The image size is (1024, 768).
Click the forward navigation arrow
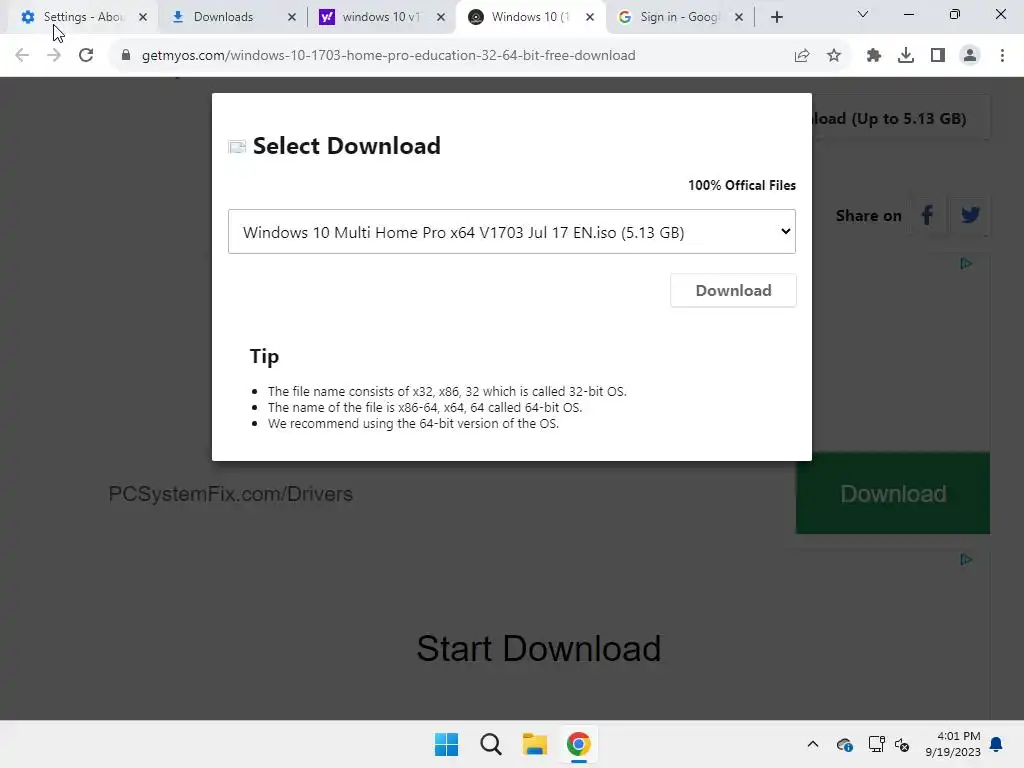click(x=54, y=56)
